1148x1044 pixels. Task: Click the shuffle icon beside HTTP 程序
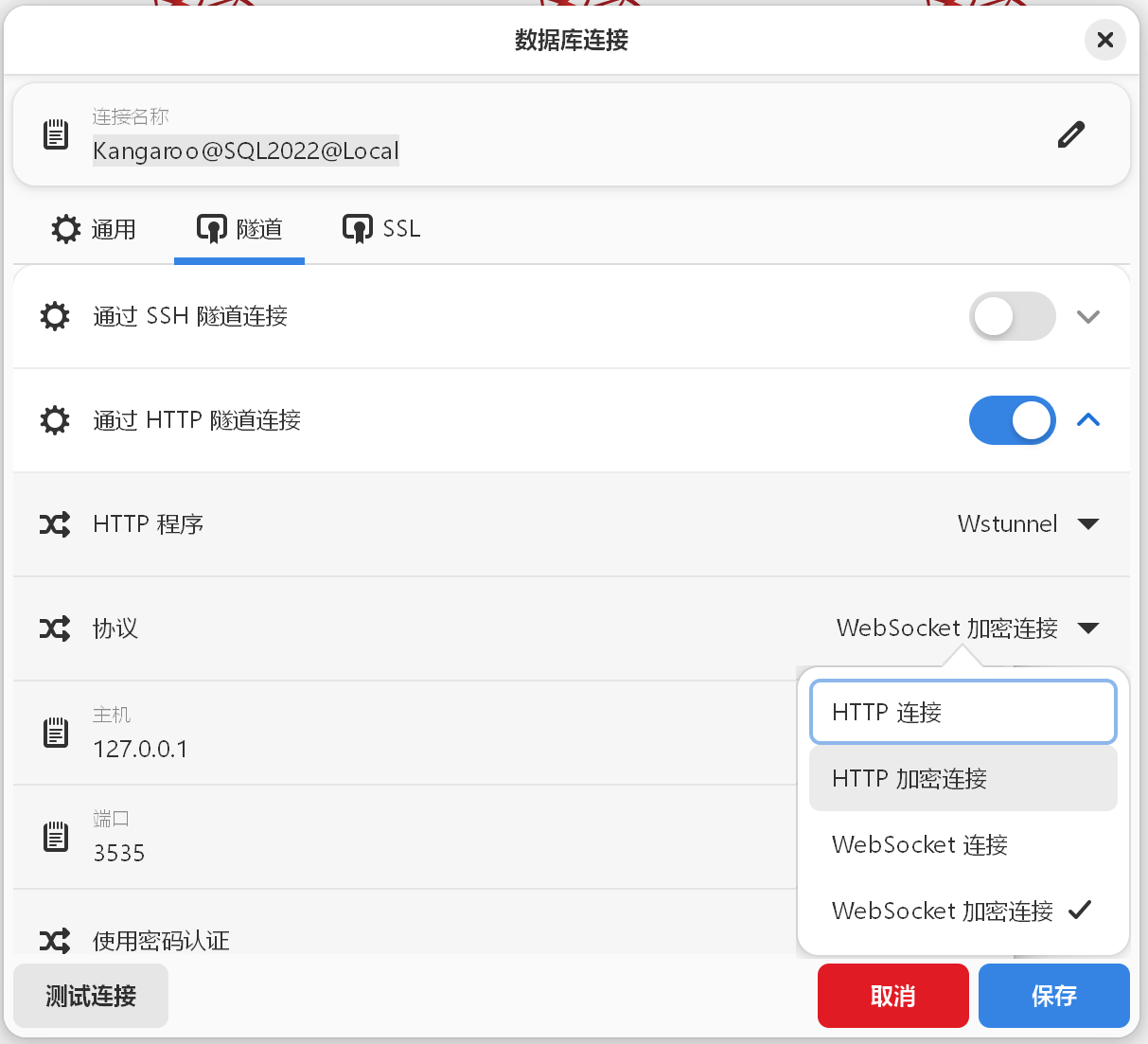pyautogui.click(x=54, y=524)
